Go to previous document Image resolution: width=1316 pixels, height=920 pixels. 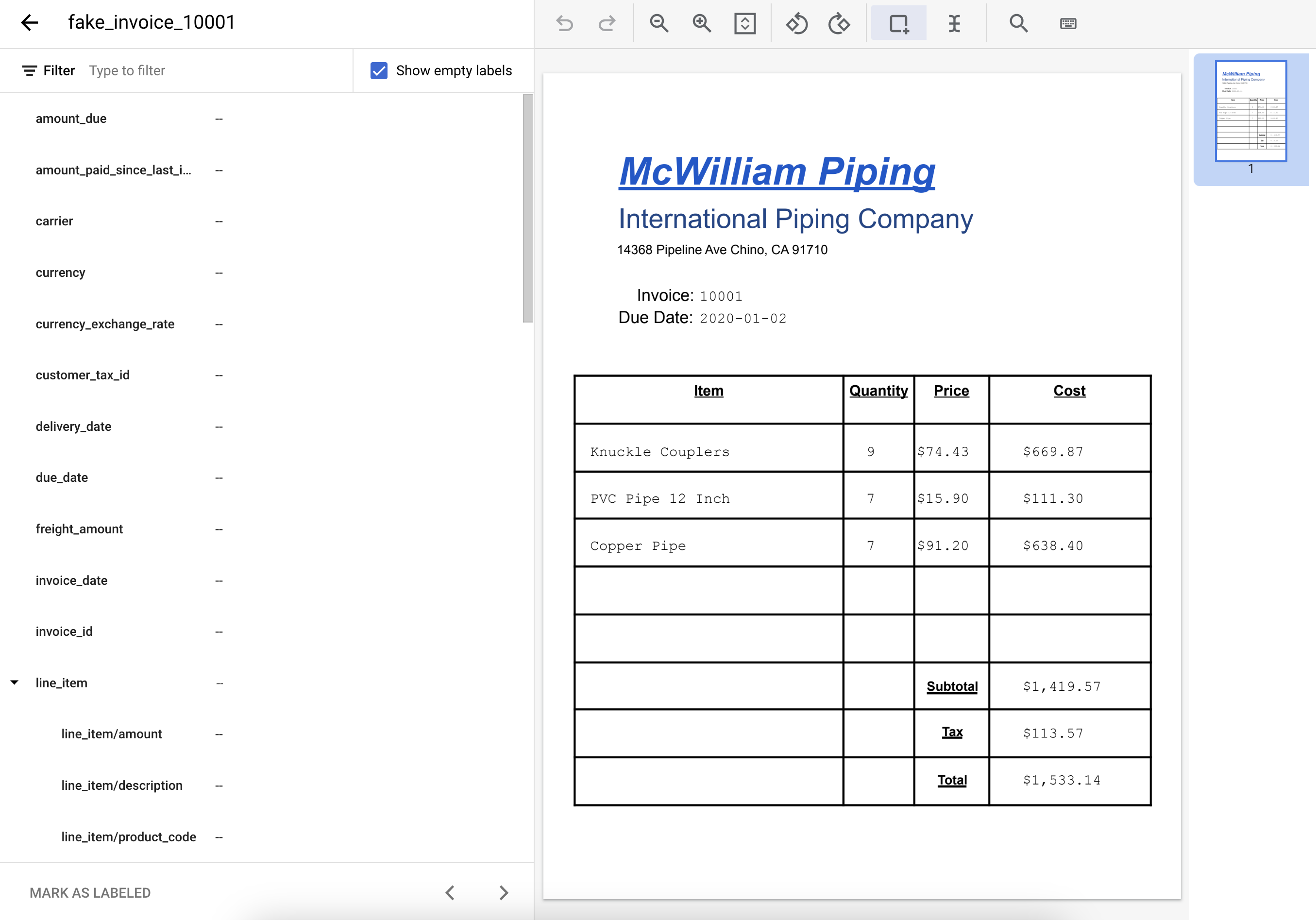point(450,892)
